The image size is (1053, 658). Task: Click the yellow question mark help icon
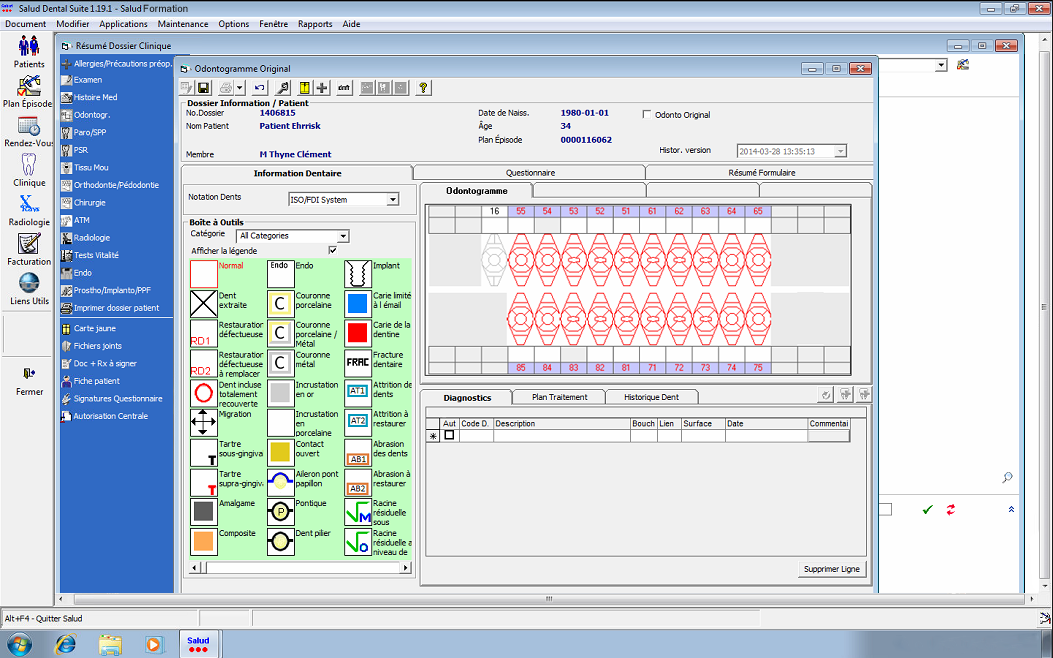click(423, 88)
